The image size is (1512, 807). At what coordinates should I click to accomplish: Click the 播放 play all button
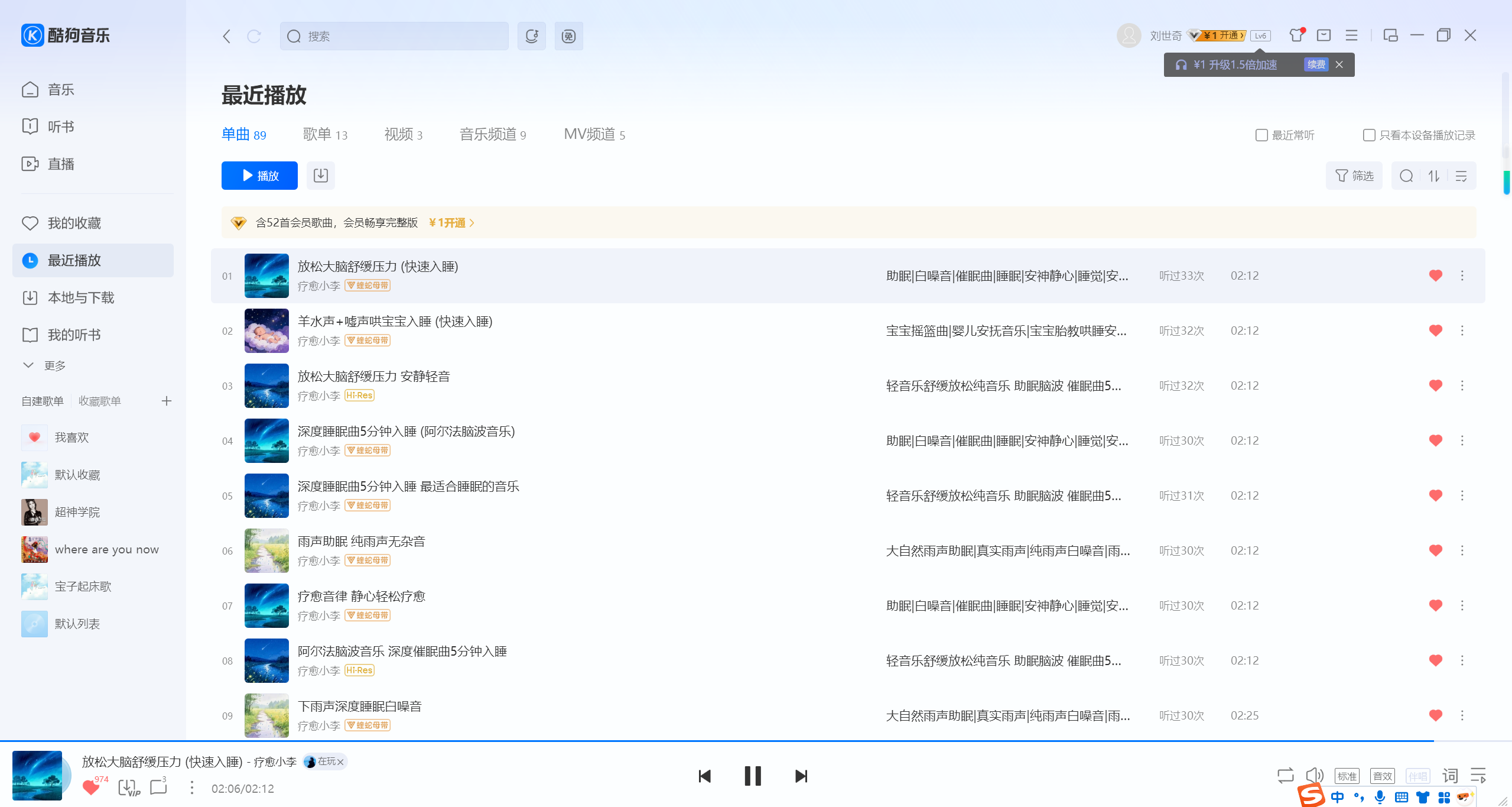point(259,175)
